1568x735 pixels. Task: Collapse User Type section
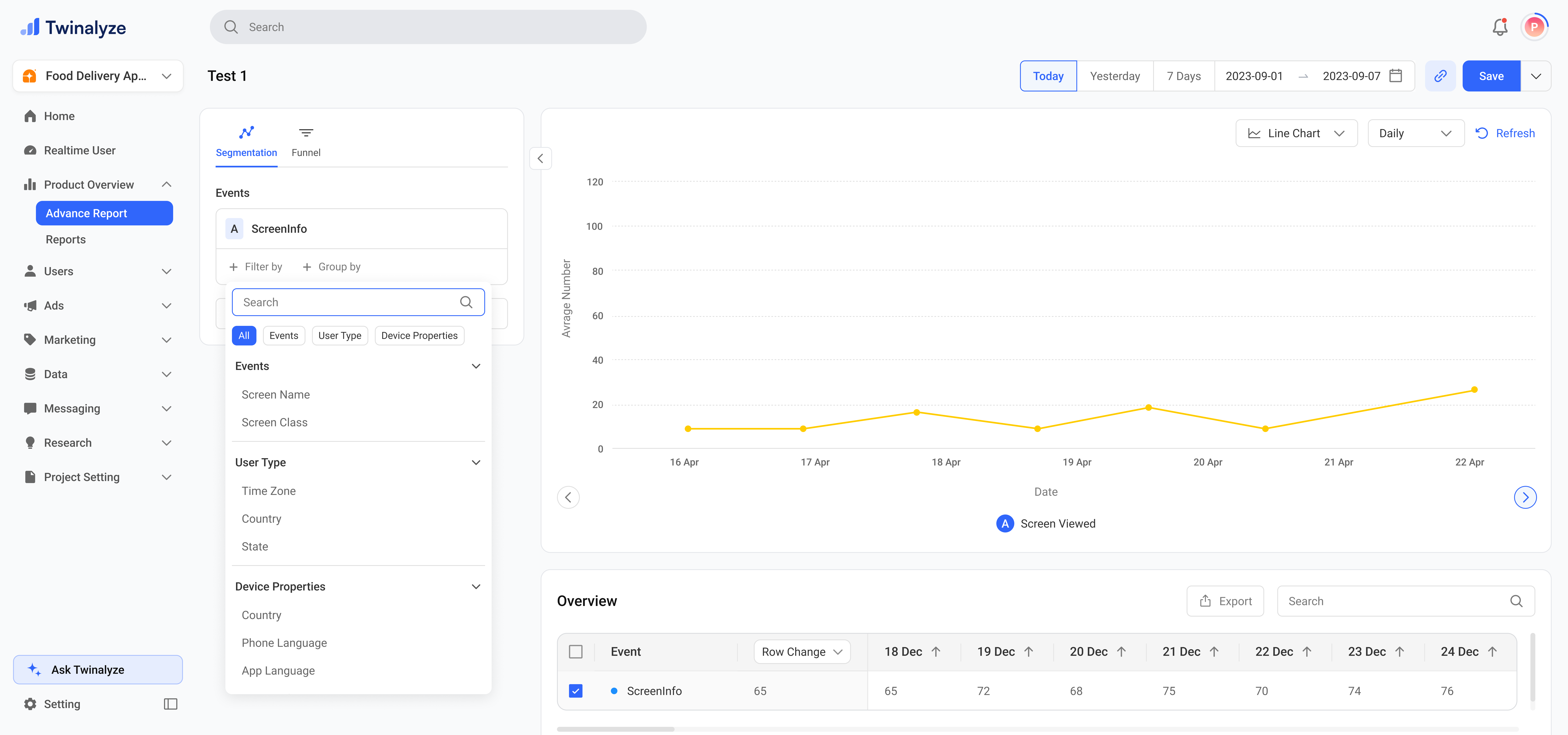point(476,462)
